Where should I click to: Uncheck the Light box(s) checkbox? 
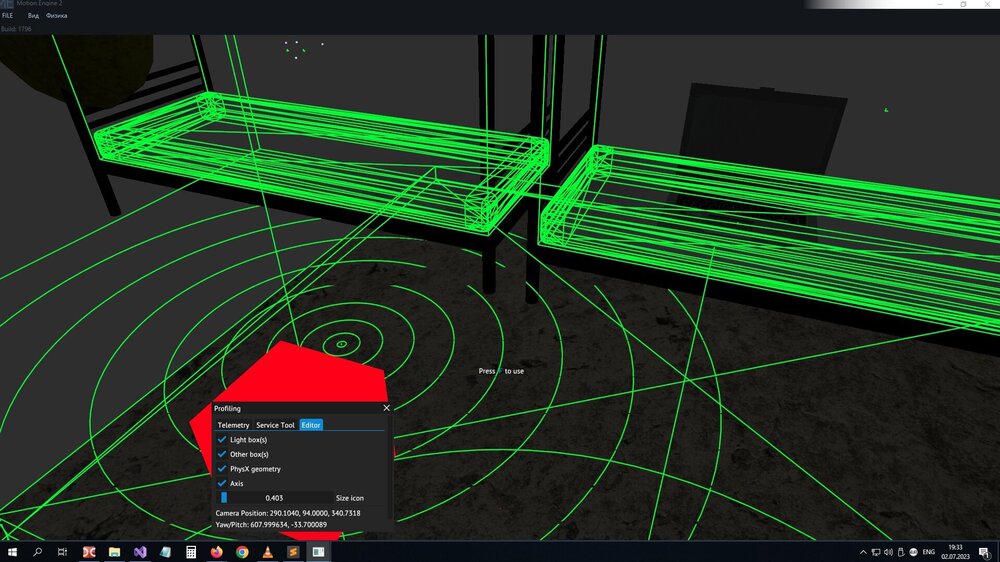tap(222, 440)
